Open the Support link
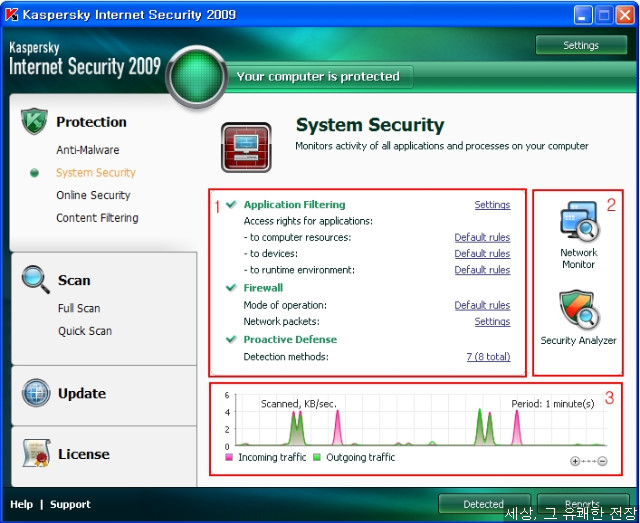The height and width of the screenshot is (523, 640). [70, 504]
